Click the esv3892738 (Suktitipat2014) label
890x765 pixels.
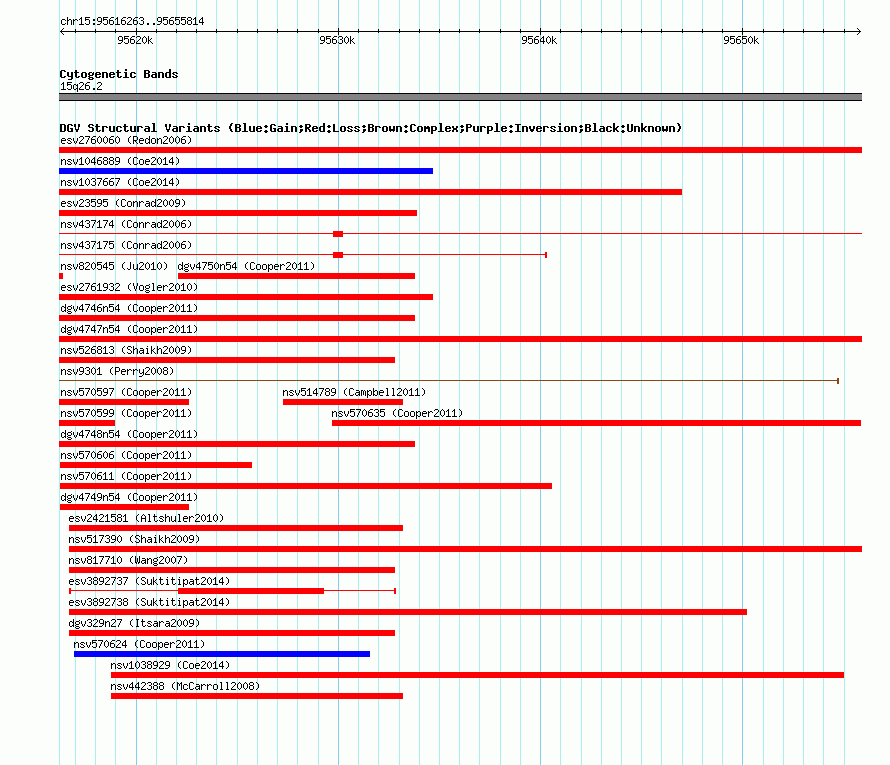pyautogui.click(x=149, y=602)
